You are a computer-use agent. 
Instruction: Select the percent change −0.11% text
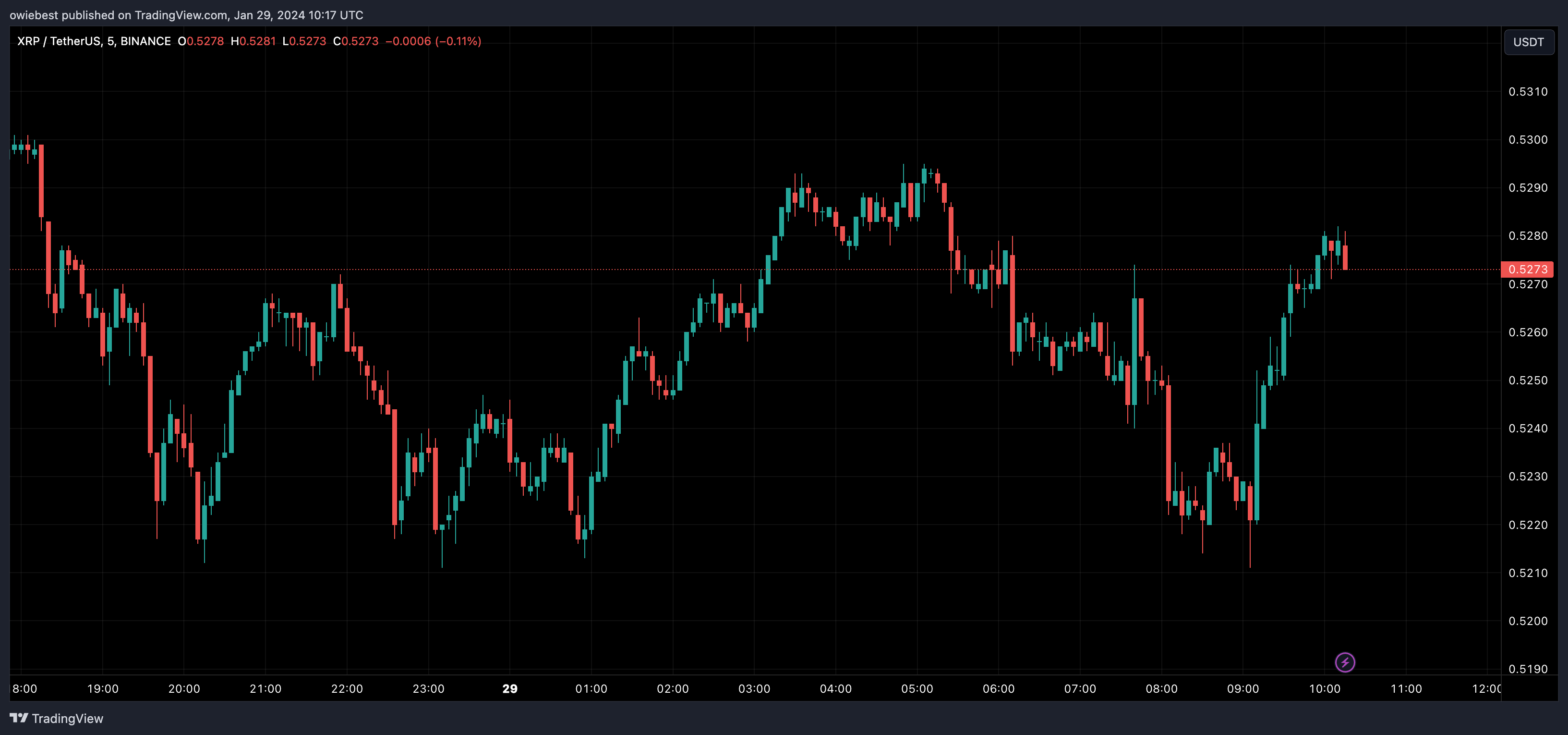pos(458,41)
